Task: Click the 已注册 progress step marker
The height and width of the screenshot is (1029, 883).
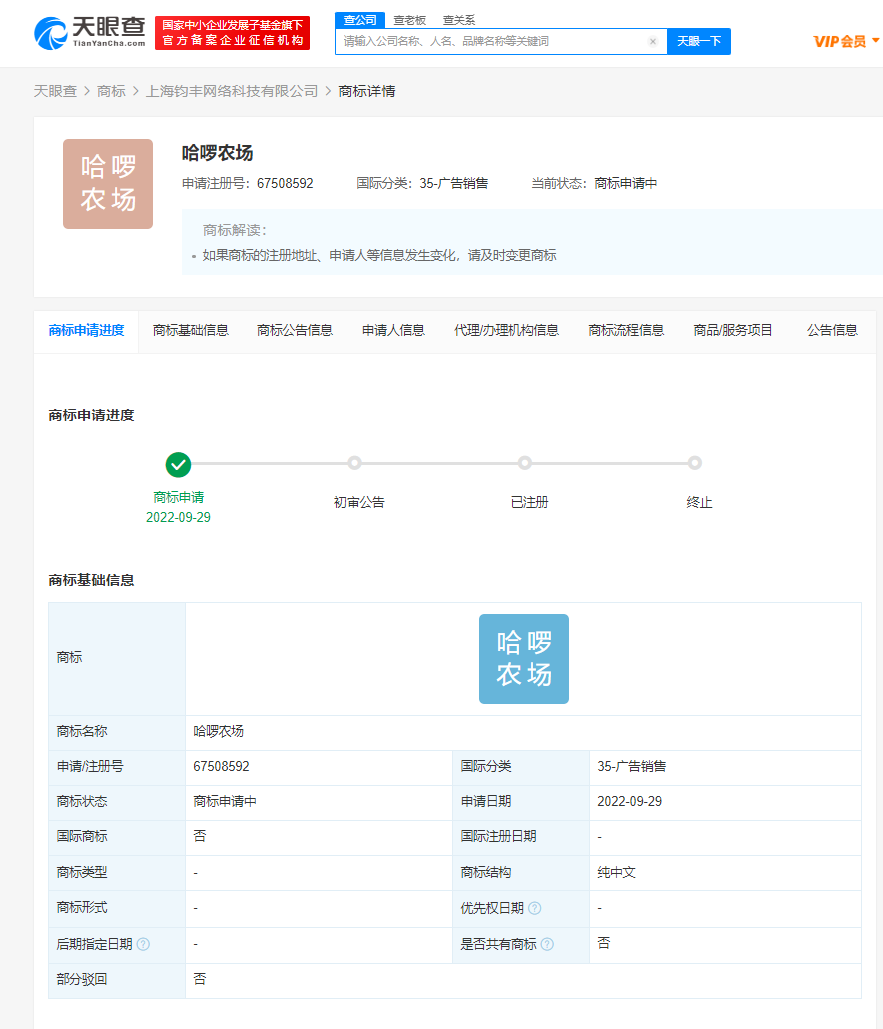Action: (x=525, y=463)
